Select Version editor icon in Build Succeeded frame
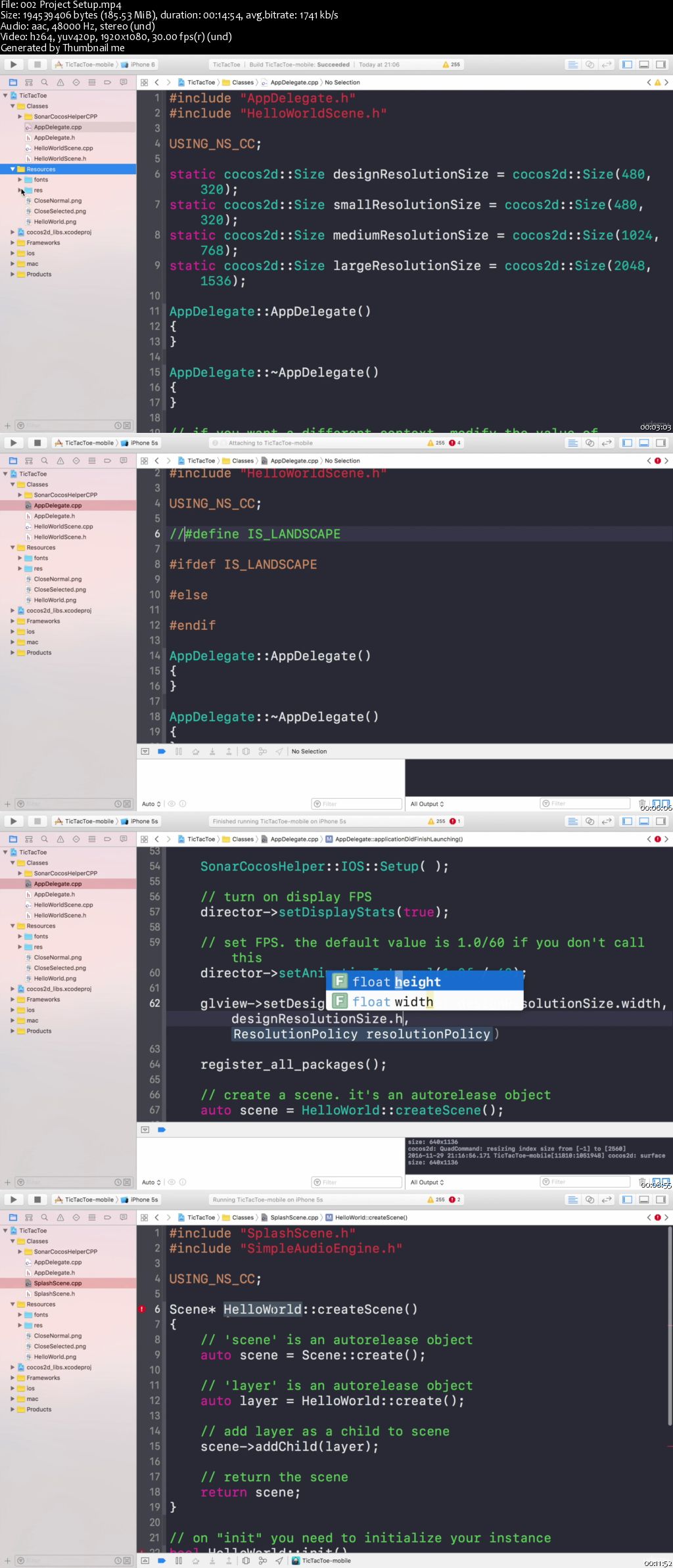Viewport: 673px width, 1568px height. pyautogui.click(x=607, y=64)
